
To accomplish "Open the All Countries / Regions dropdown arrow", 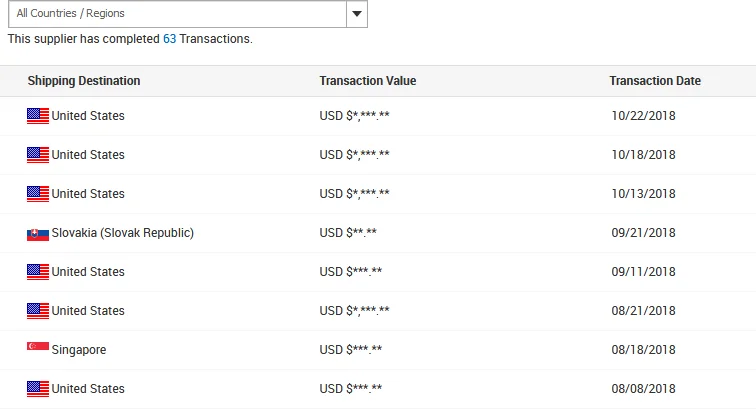I will point(357,14).
